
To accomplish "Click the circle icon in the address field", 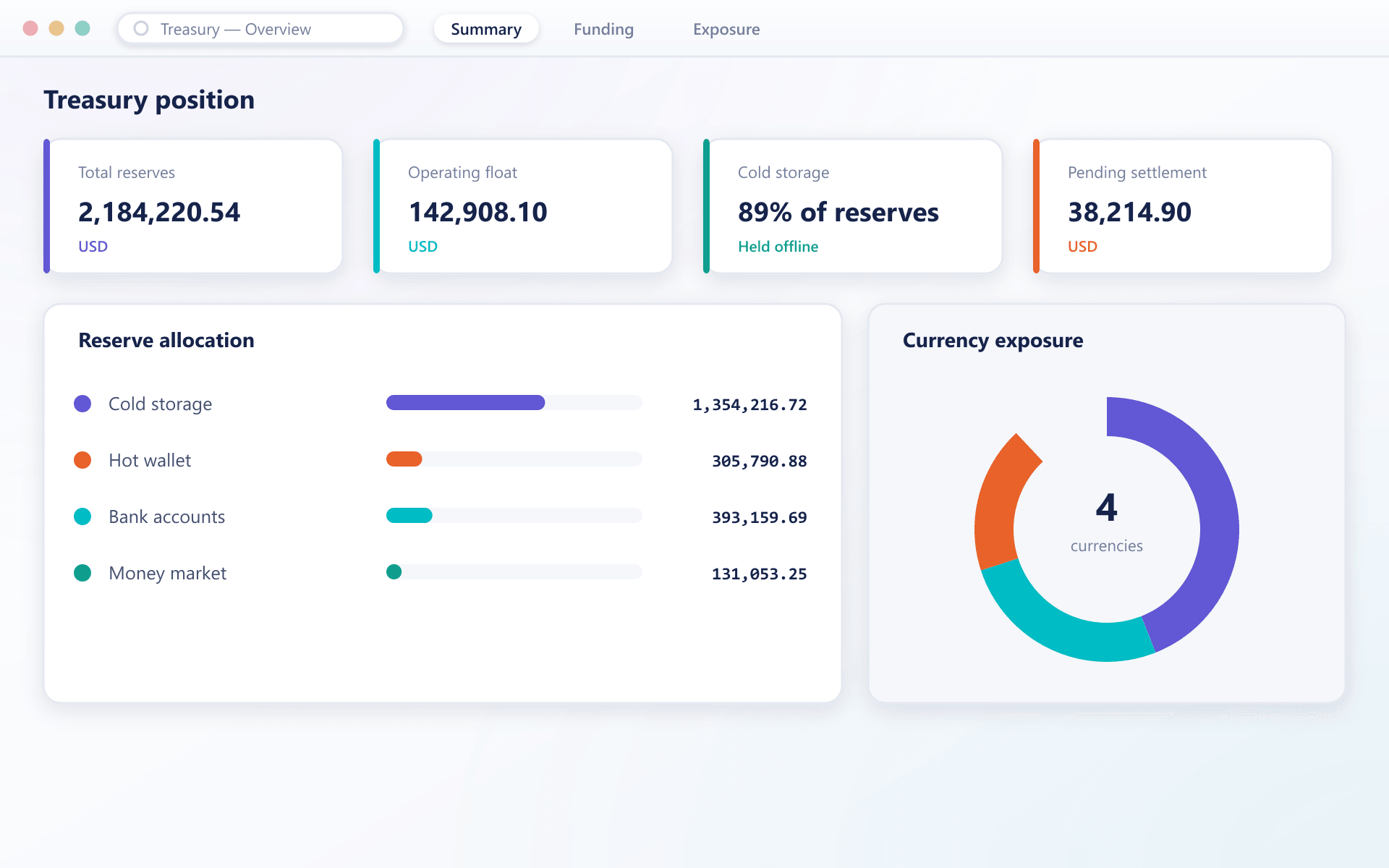I will point(141,28).
